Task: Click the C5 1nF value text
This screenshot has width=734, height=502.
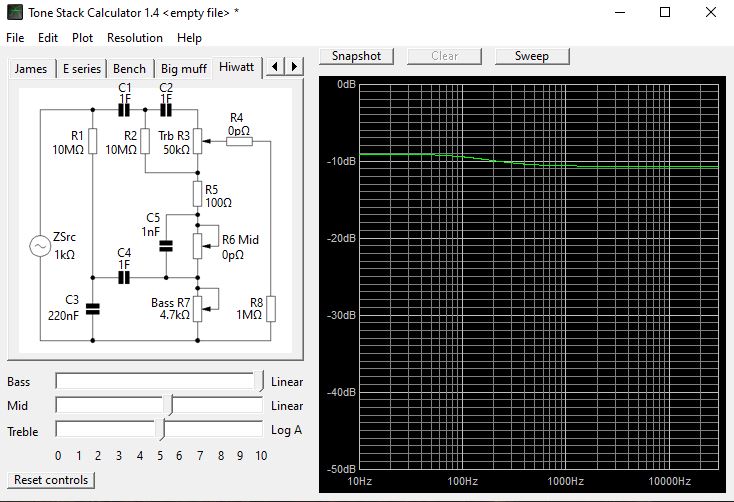Action: [150, 232]
